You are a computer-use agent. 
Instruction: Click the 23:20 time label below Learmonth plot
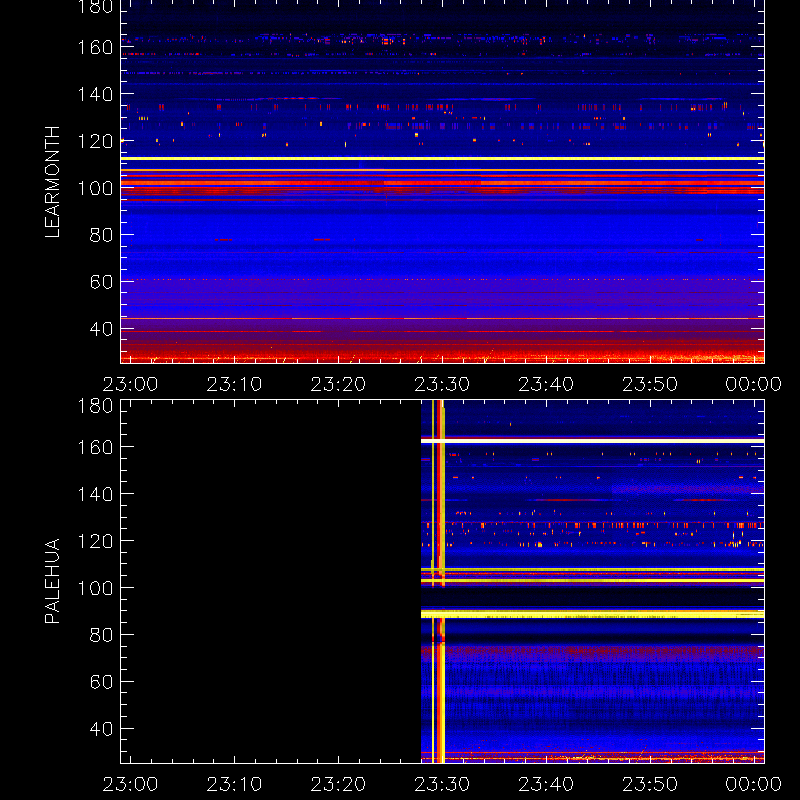pyautogui.click(x=338, y=384)
